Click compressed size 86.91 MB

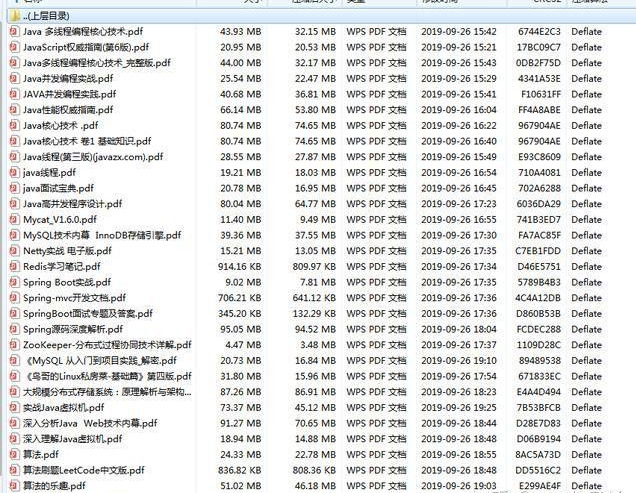pos(316,392)
